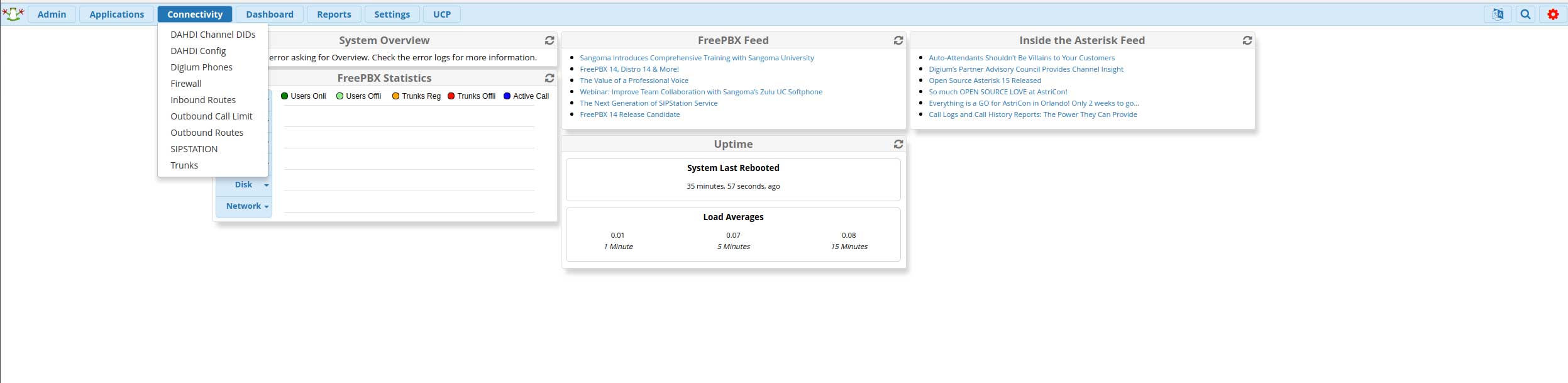The height and width of the screenshot is (383, 1568).
Task: Toggle Trunks Reg legend in chart
Action: click(416, 96)
